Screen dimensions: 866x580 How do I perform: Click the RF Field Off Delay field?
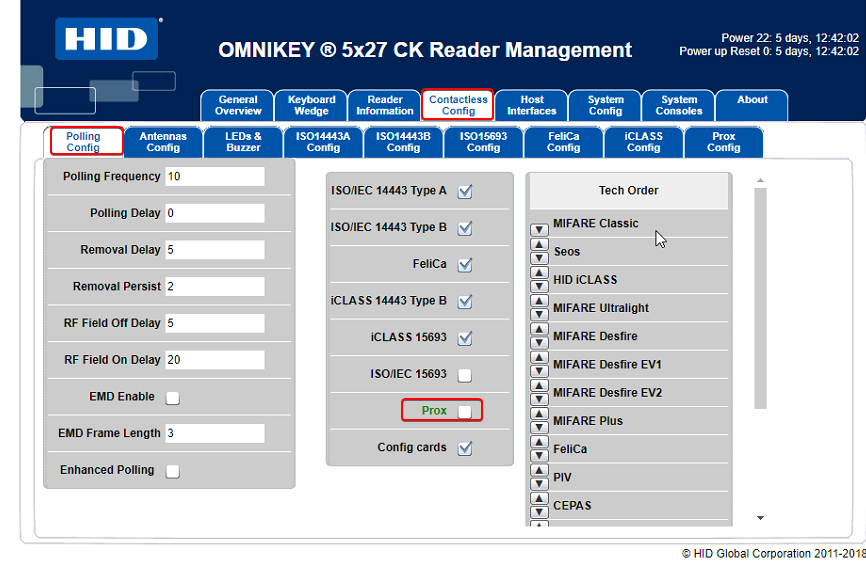coord(215,323)
